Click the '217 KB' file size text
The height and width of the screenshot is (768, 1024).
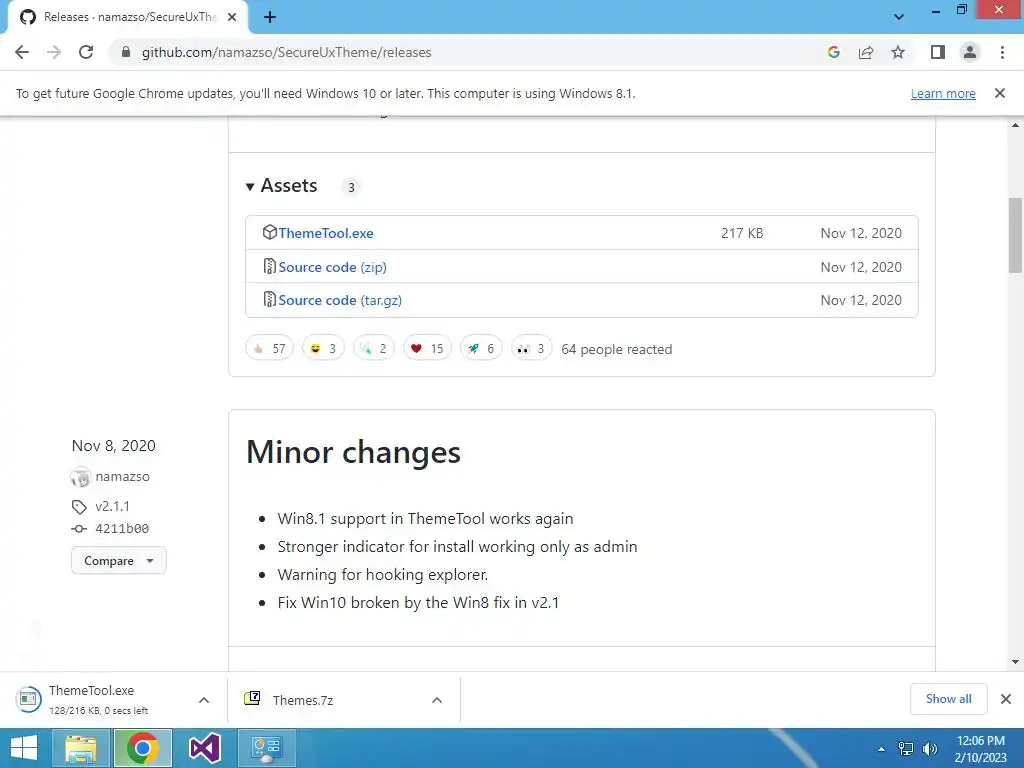[x=742, y=233]
